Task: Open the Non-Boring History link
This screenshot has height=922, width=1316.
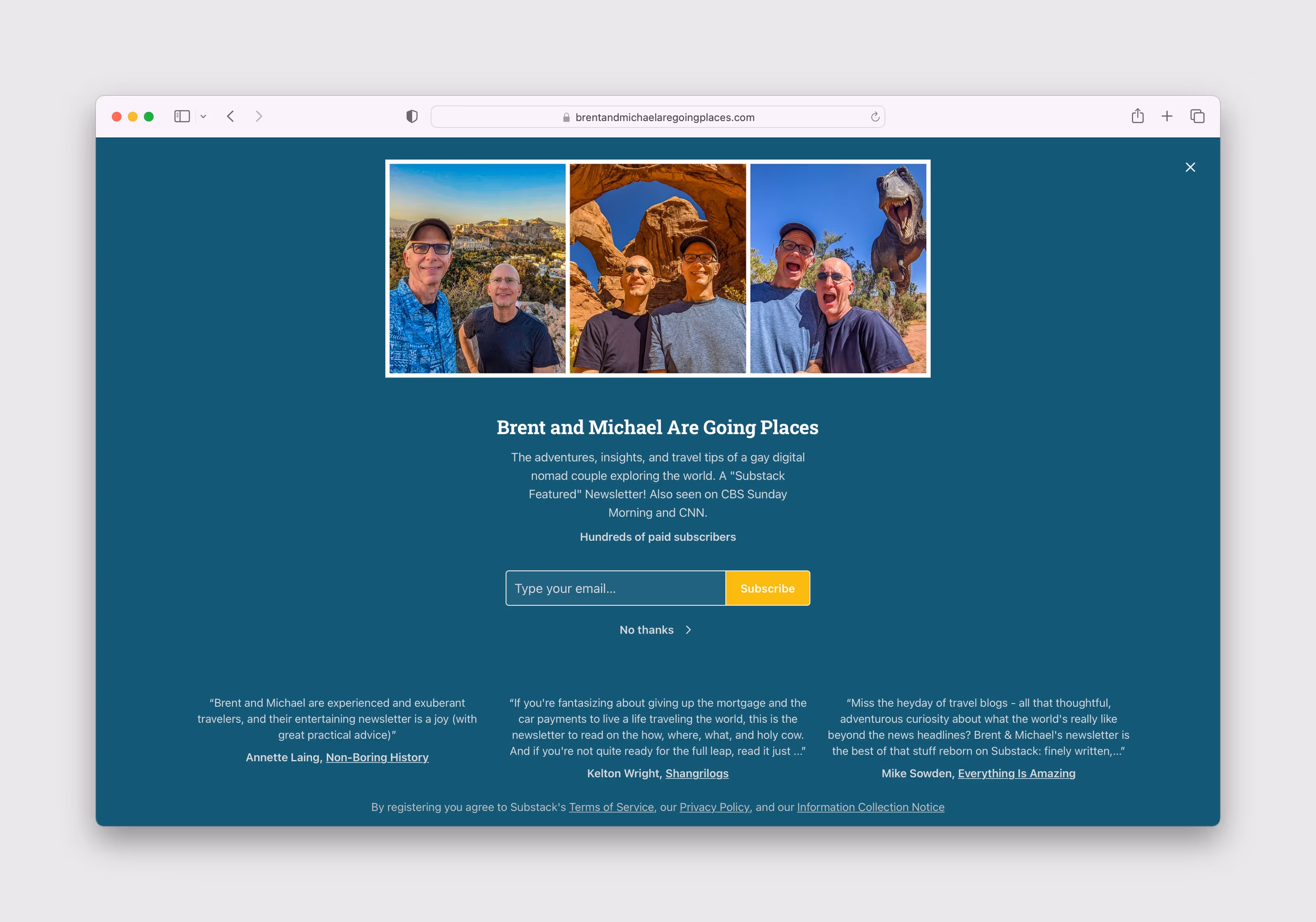Action: tap(377, 757)
